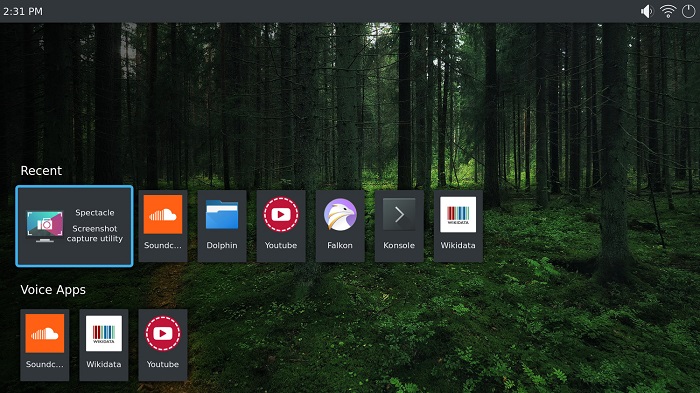Click the power button icon
The height and width of the screenshot is (393, 700).
click(x=688, y=11)
